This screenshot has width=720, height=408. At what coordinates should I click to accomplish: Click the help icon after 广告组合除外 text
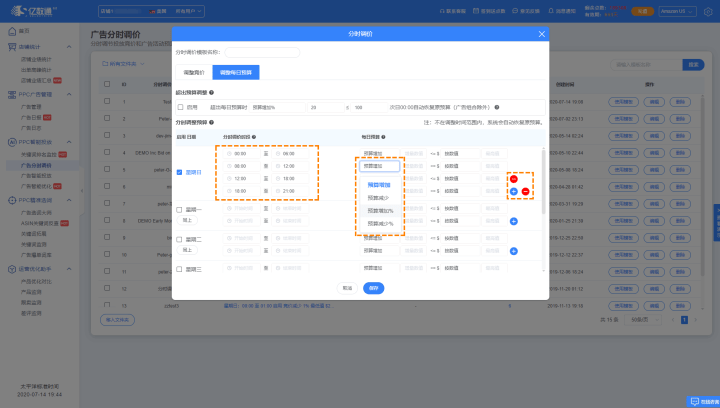496,107
